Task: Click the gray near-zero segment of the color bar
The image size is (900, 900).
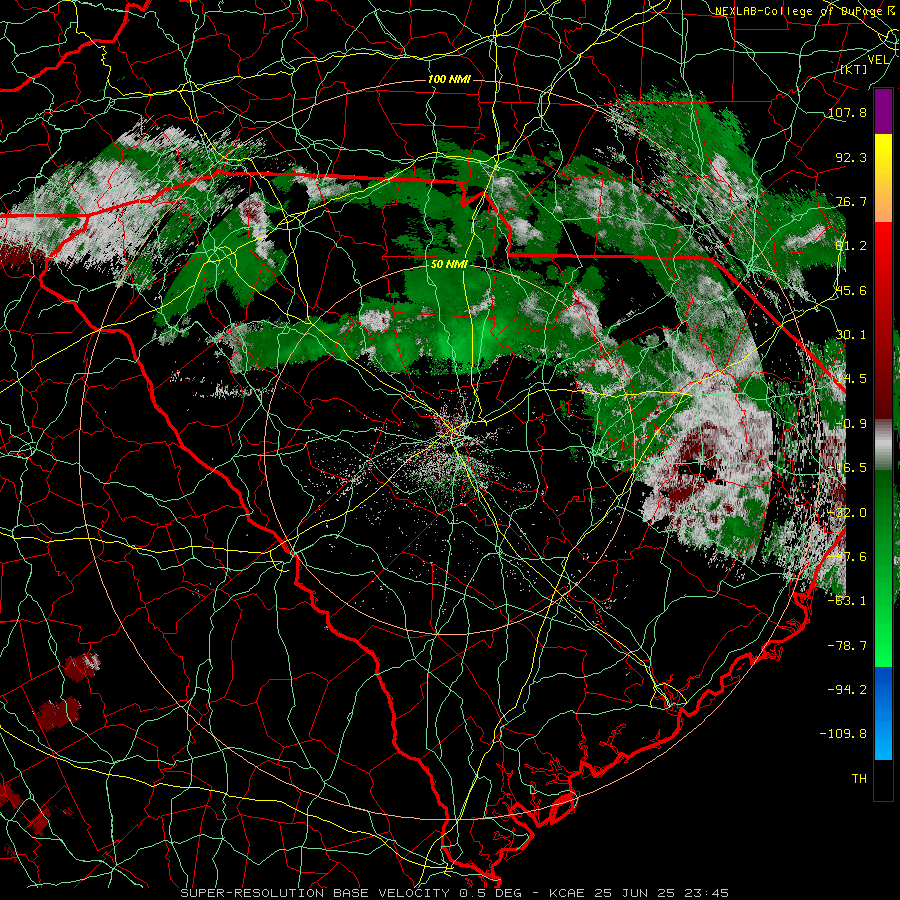Action: coord(883,445)
